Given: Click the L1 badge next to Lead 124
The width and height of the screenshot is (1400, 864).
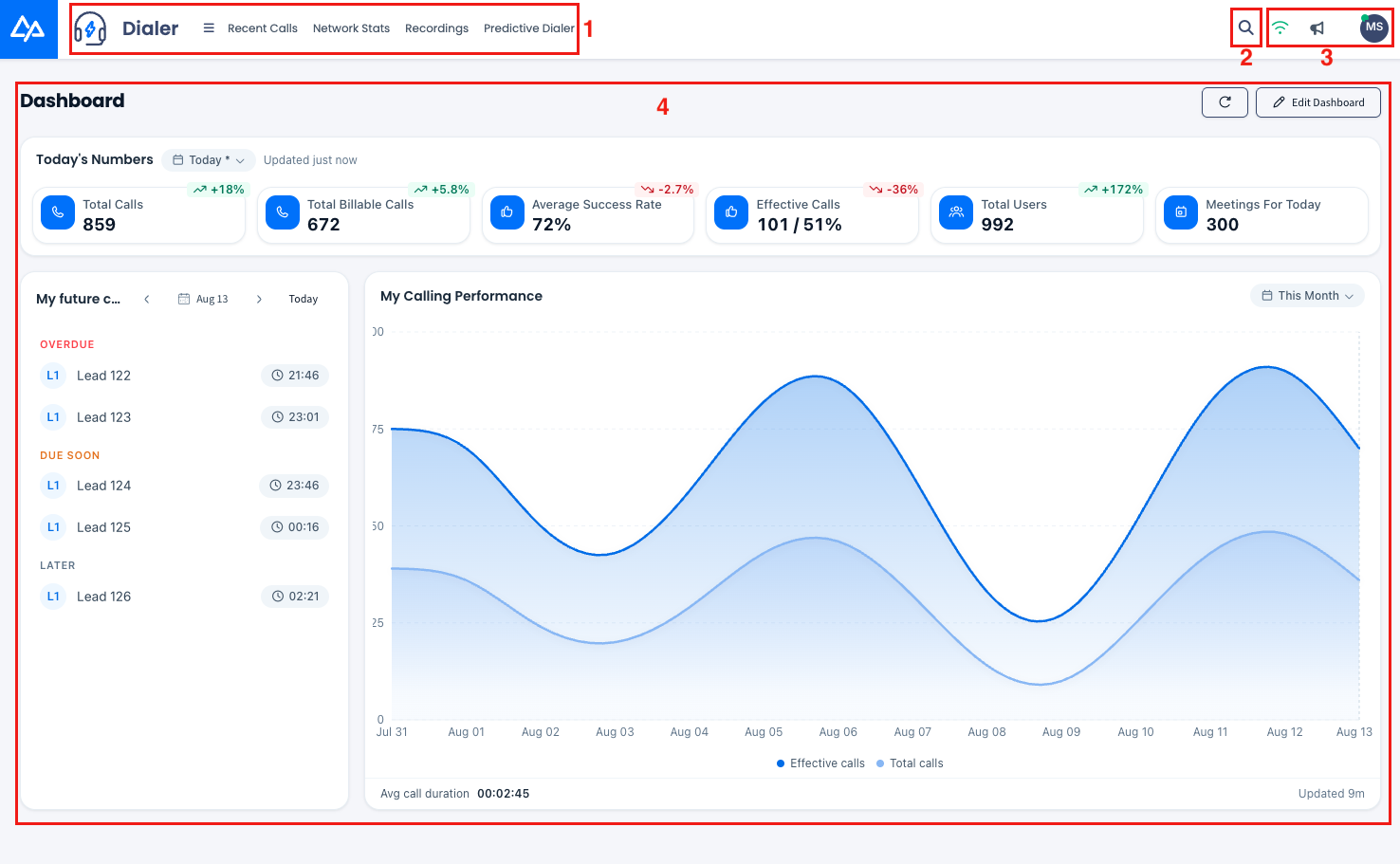Looking at the screenshot, I should [x=53, y=486].
